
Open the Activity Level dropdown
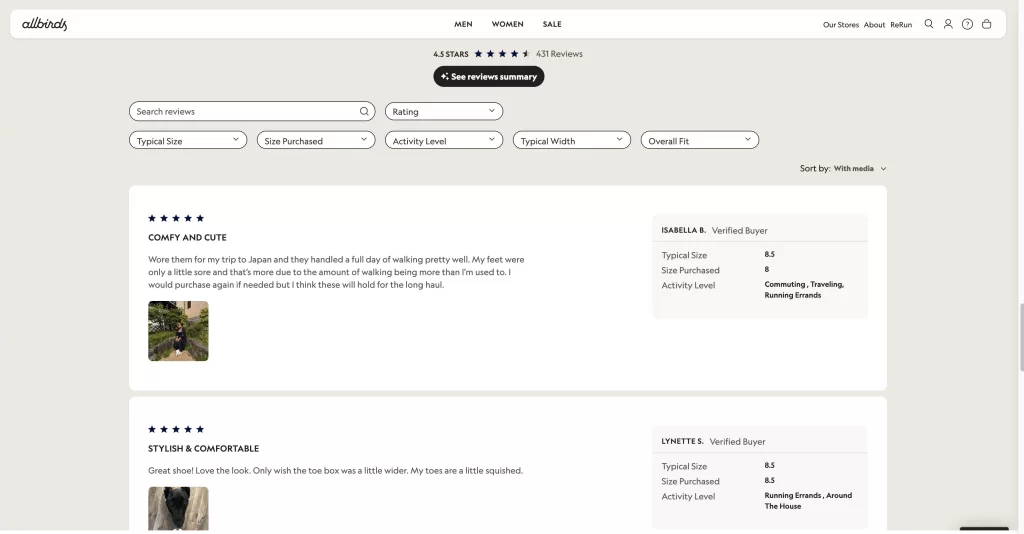pos(443,141)
